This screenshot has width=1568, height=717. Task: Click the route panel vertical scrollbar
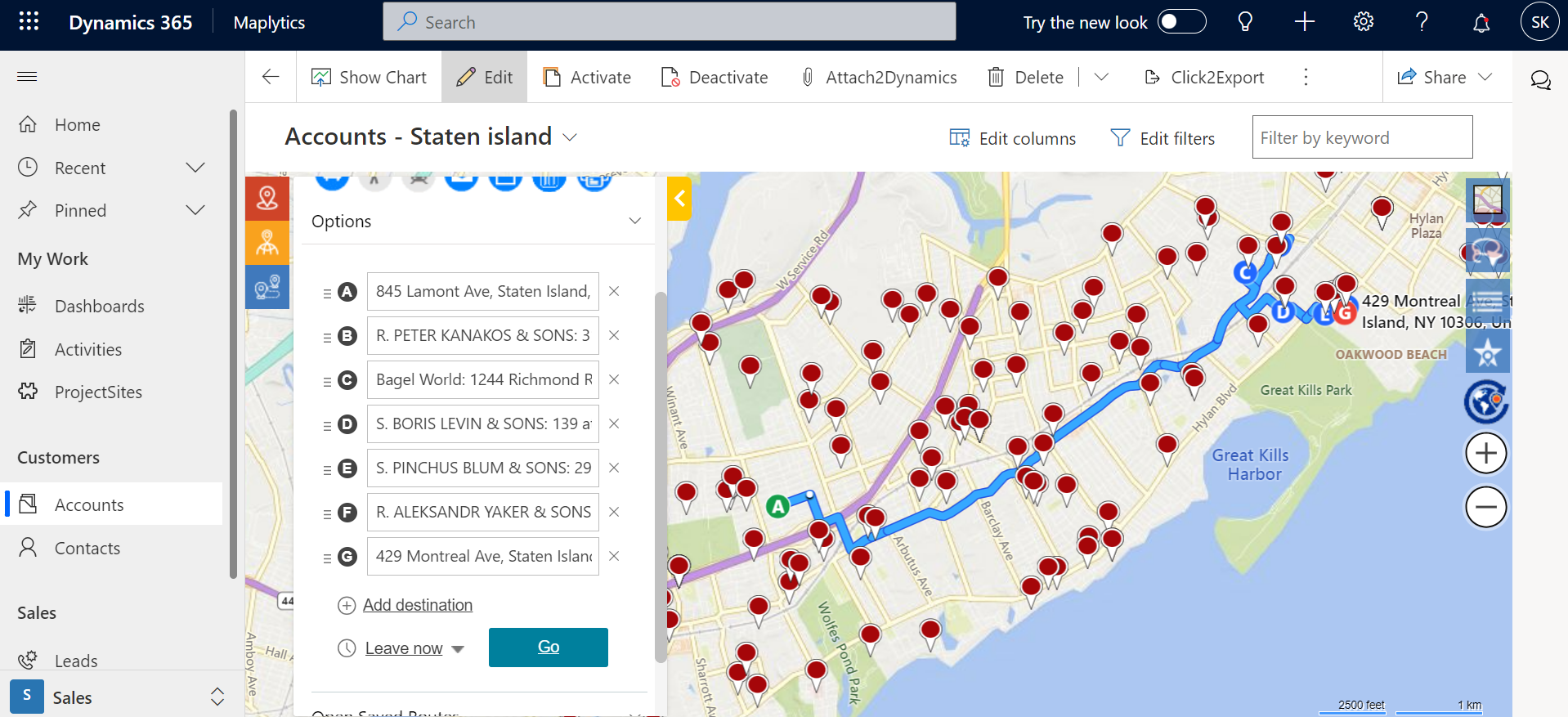[661, 477]
